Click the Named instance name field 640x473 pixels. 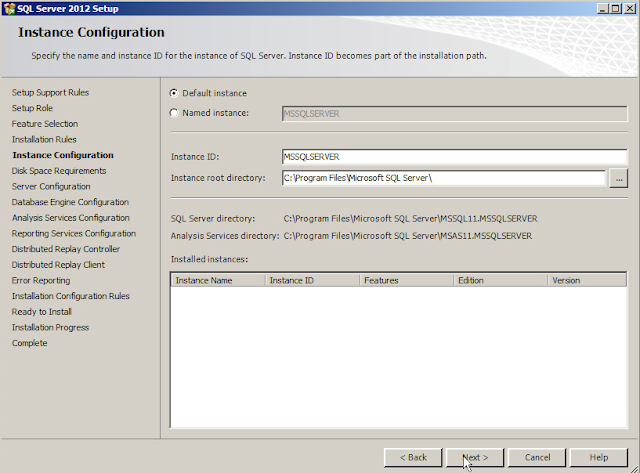coord(454,113)
